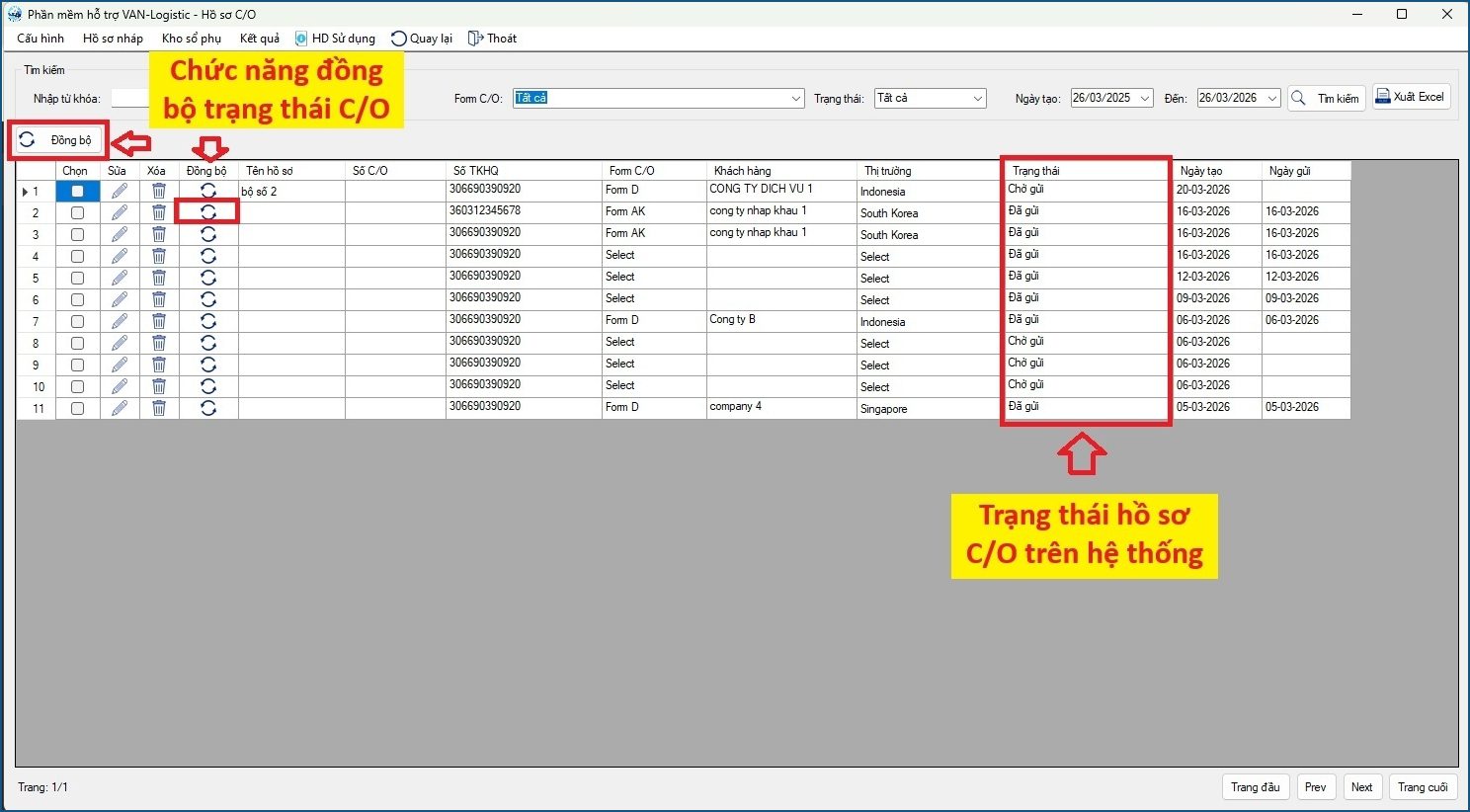Check the Chọn box in row 8

pos(78,343)
